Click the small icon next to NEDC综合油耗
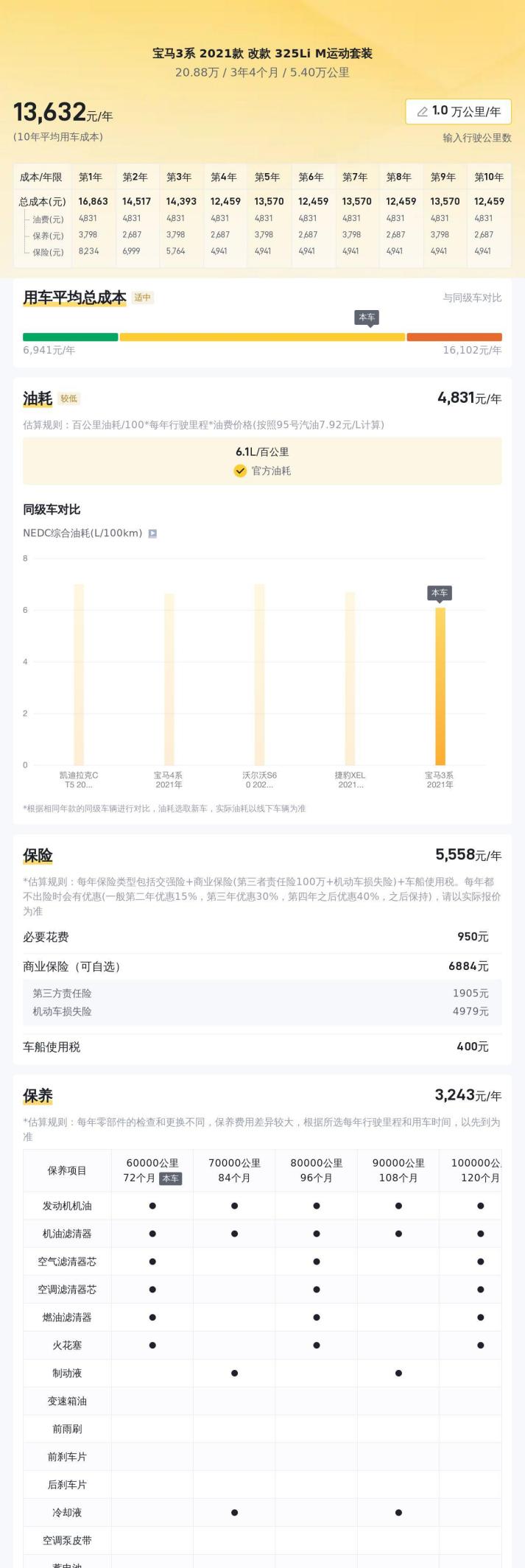525x1568 pixels. [x=152, y=533]
